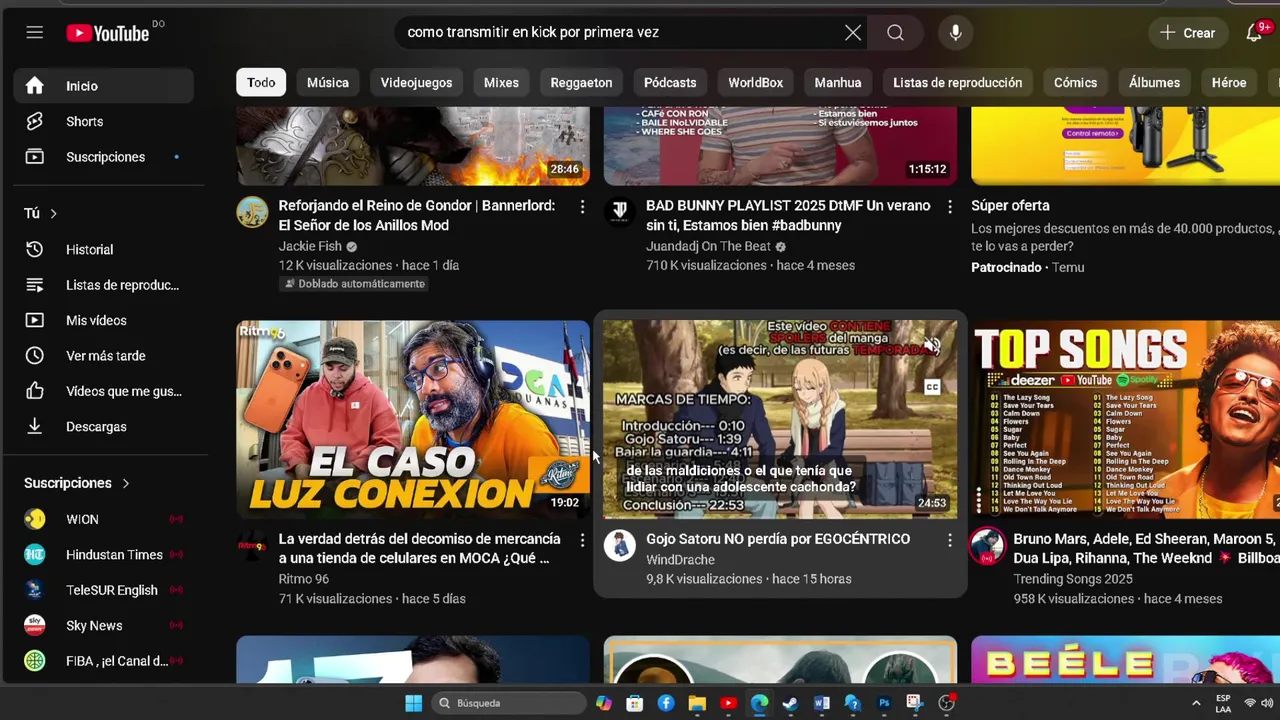
Task: Select the Cómics filter chip
Action: pos(1075,83)
